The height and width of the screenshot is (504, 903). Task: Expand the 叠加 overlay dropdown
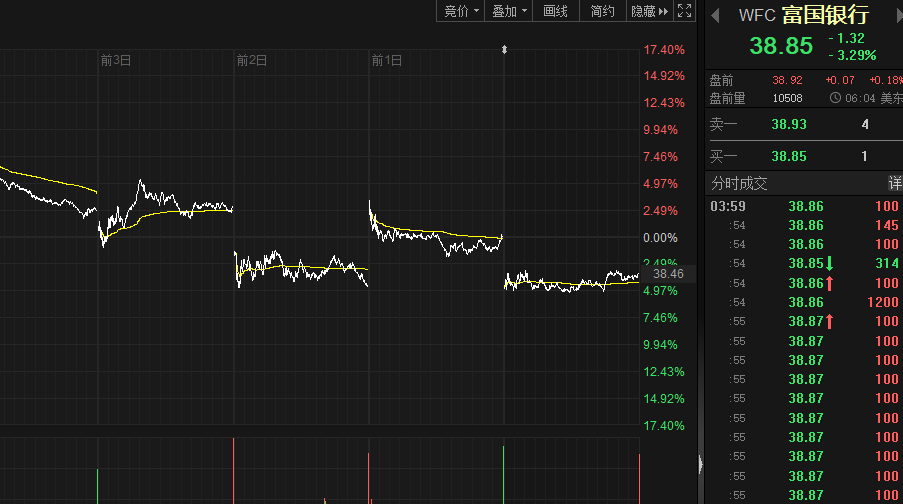510,11
